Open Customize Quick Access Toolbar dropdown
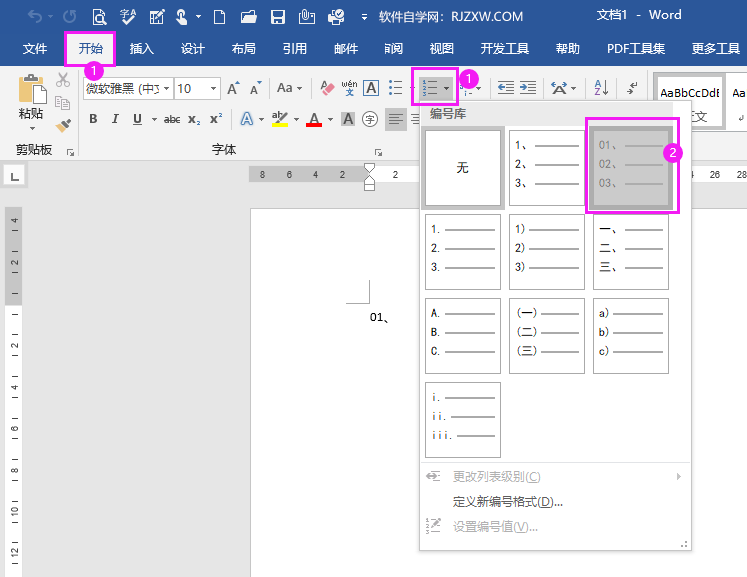 point(364,17)
